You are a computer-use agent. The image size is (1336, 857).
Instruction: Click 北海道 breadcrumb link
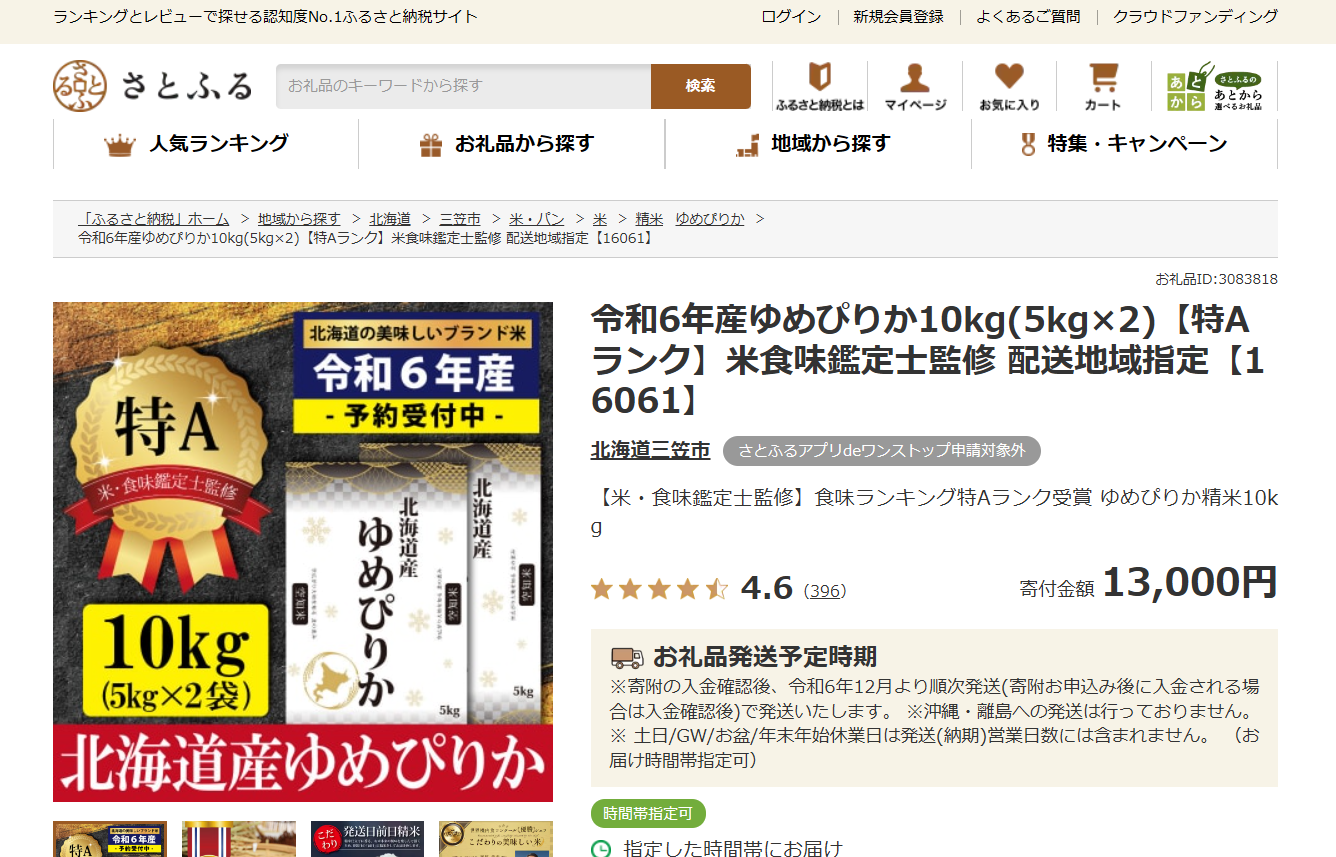(x=390, y=219)
